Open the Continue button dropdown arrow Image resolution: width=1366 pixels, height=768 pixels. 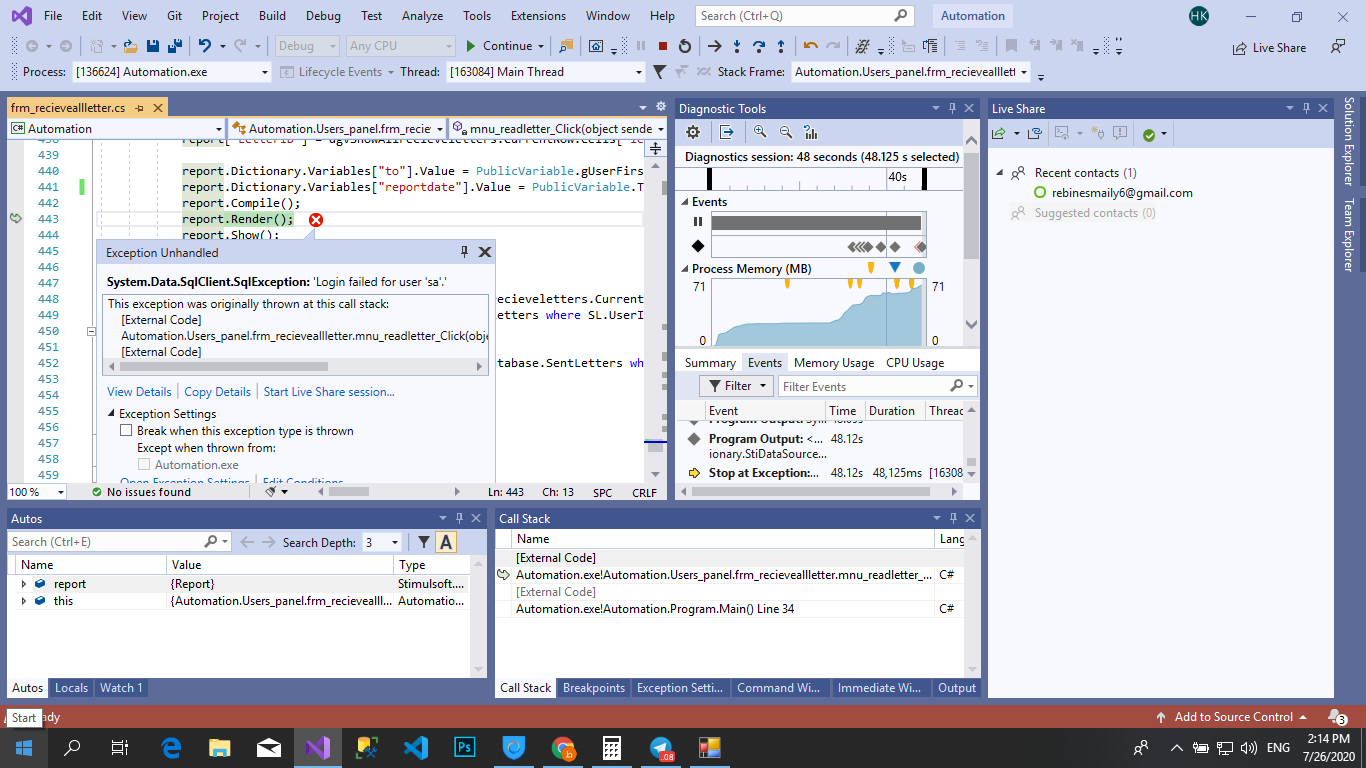541,46
